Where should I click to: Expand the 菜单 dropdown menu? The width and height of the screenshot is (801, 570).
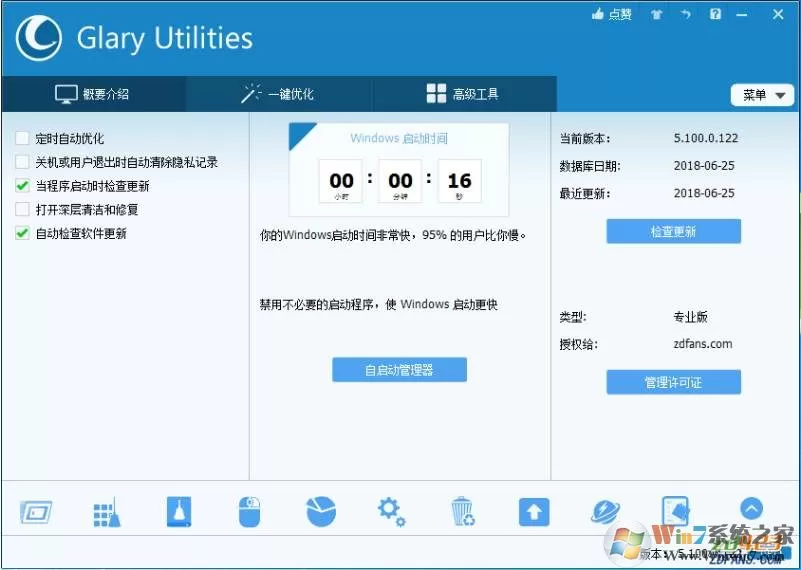click(763, 95)
